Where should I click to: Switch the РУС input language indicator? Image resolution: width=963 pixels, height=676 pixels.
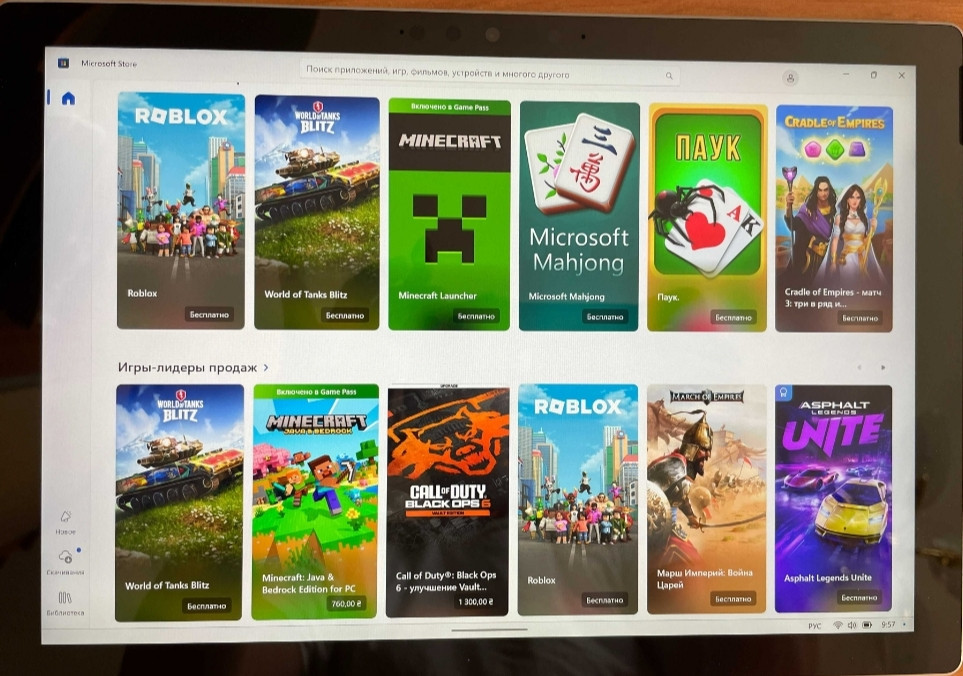pos(814,625)
